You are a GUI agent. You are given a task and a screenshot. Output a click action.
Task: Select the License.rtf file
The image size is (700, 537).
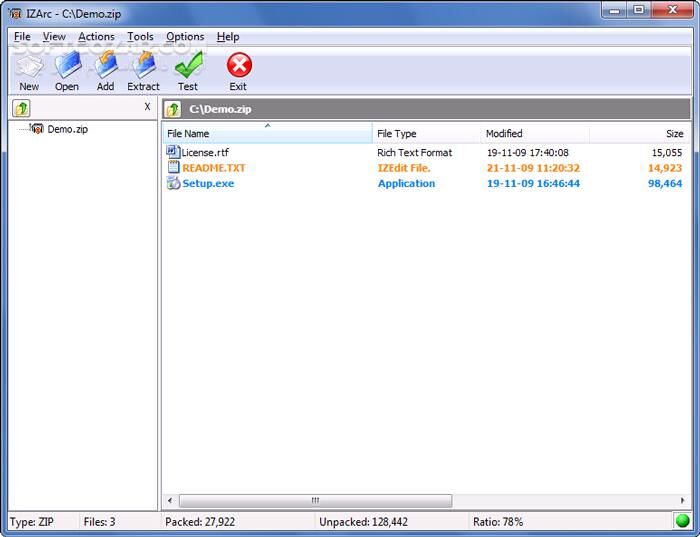[x=204, y=153]
